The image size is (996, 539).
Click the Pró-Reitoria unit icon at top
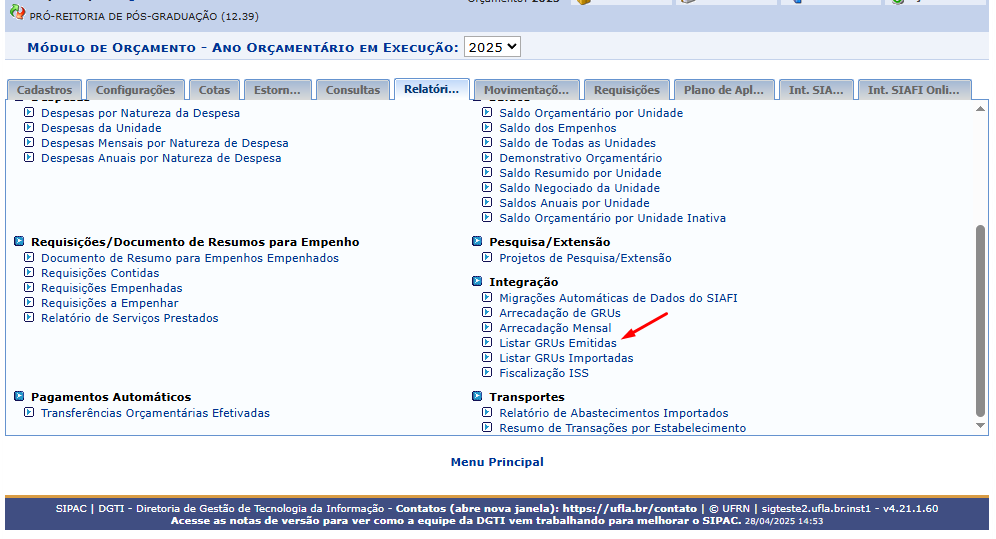17,12
